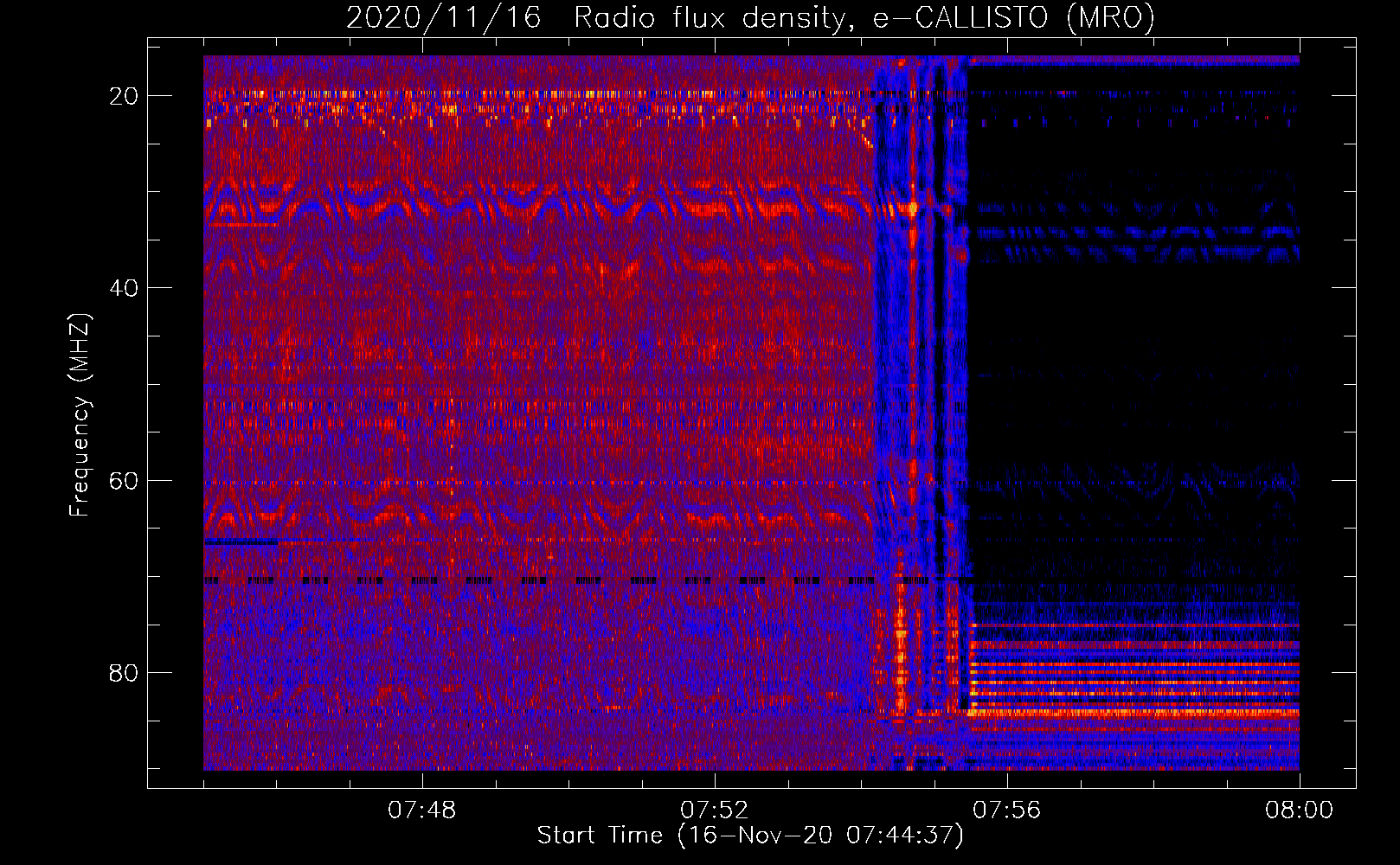Select the "80" frequency tick label
Viewport: 1400px width, 865px height.
125,673
